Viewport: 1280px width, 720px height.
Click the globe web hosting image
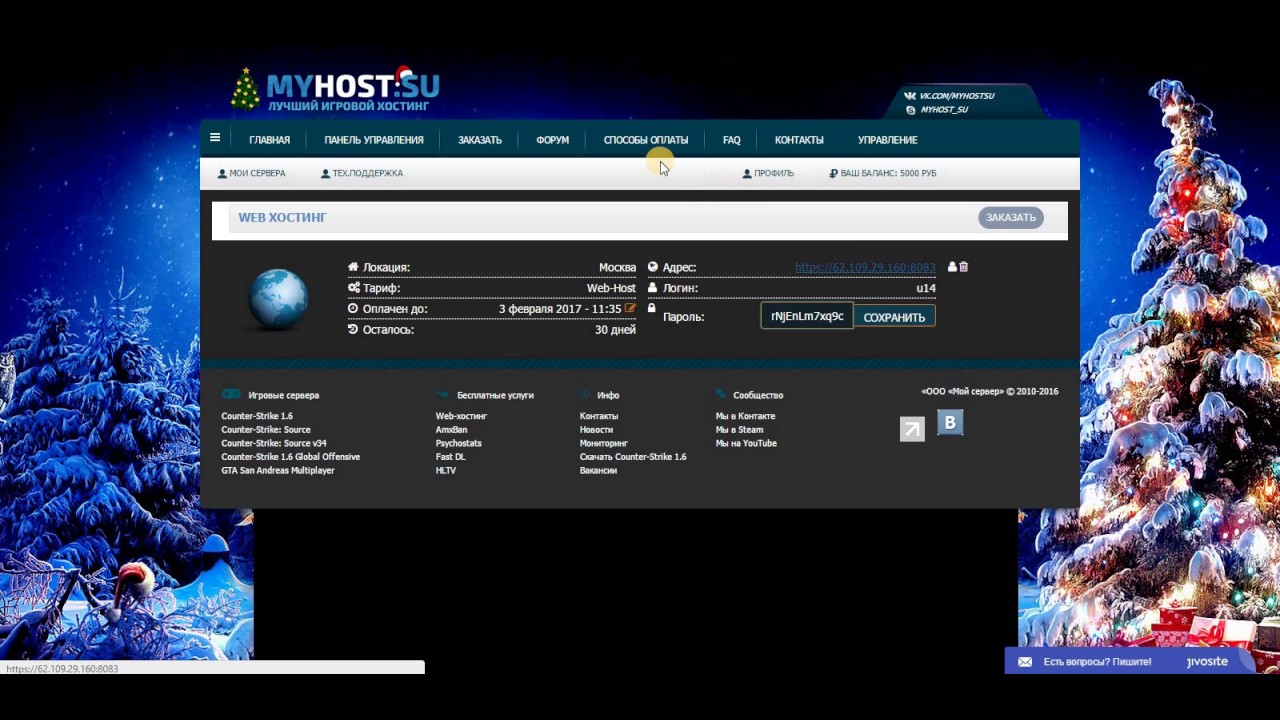pyautogui.click(x=278, y=299)
